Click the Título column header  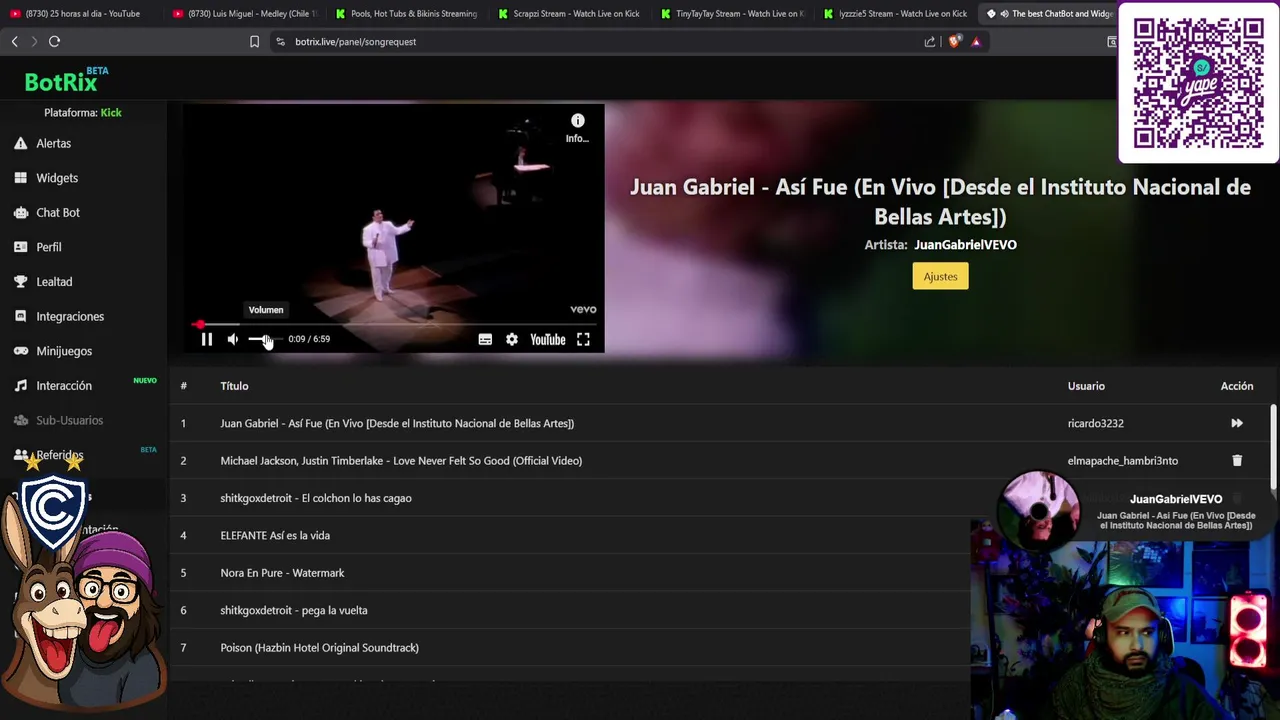[234, 386]
